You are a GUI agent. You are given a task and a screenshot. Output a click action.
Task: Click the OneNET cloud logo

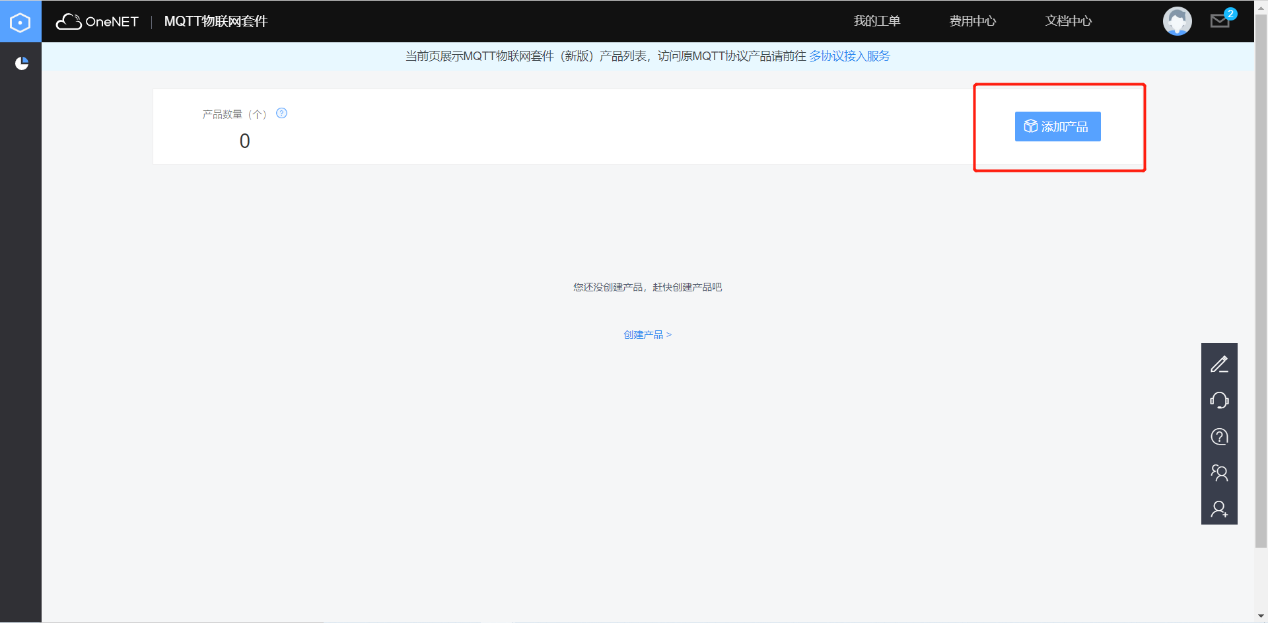(x=97, y=21)
